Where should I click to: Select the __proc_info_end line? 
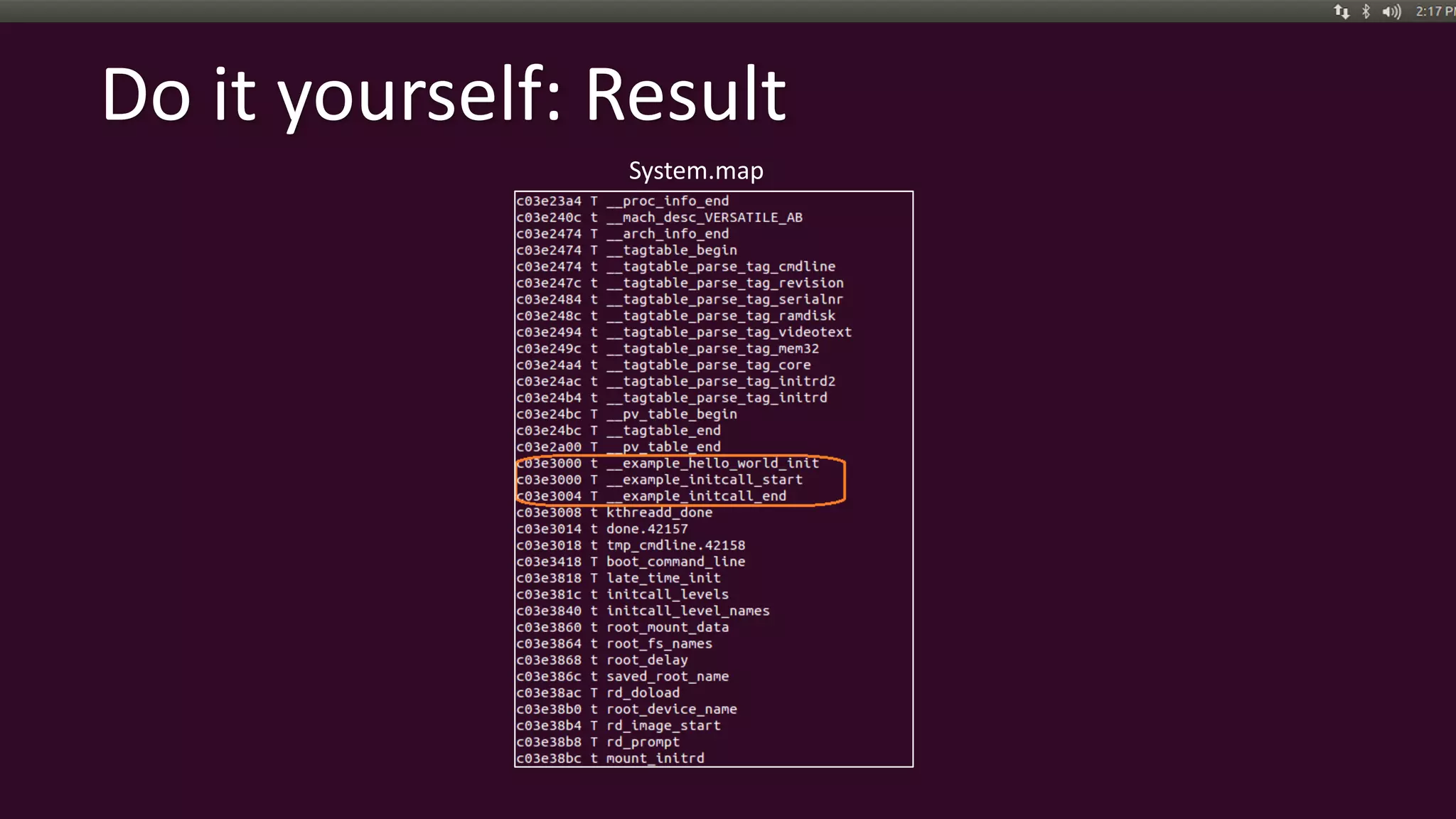623,201
